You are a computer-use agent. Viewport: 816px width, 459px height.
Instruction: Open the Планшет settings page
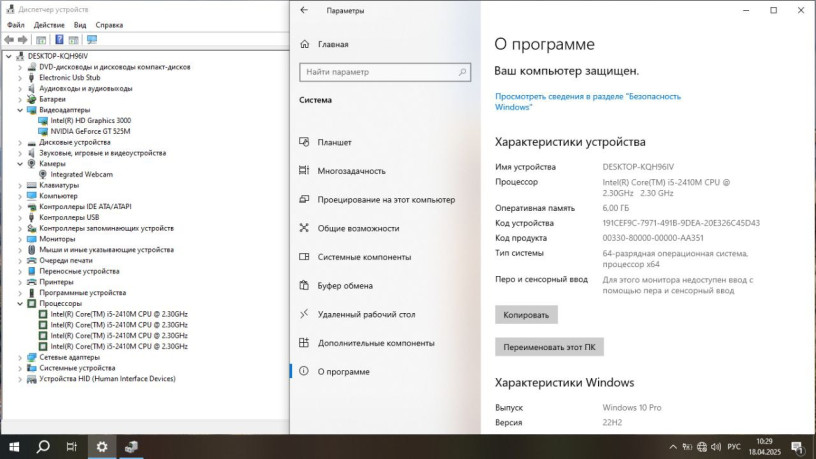click(x=334, y=142)
